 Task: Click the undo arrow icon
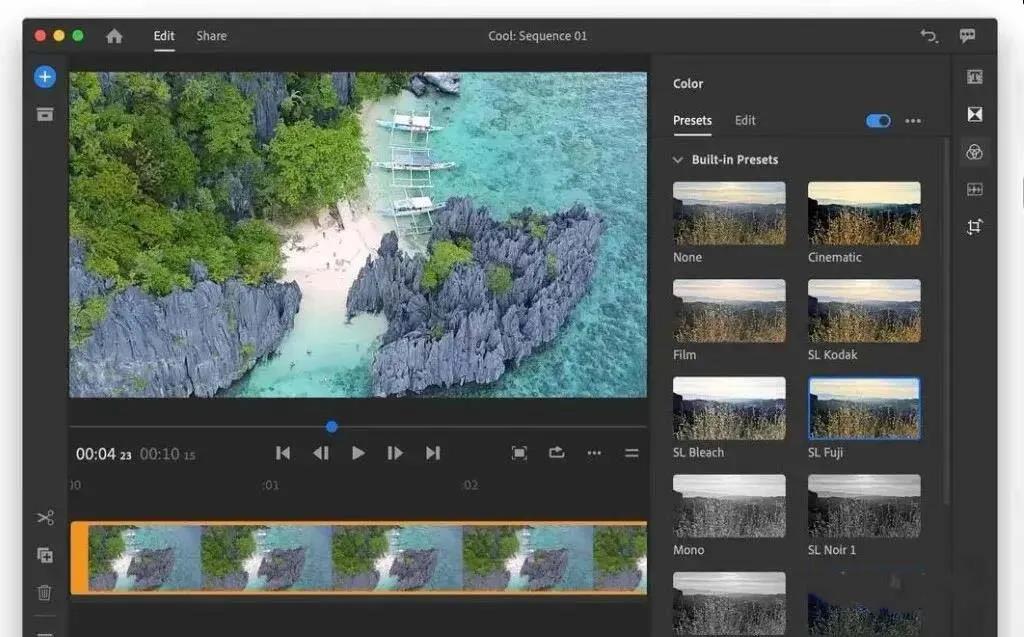(929, 36)
